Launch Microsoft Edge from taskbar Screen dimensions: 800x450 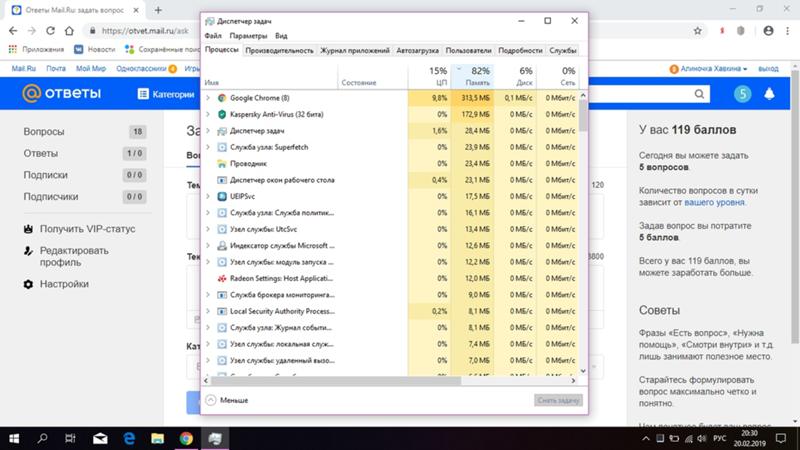[129, 438]
